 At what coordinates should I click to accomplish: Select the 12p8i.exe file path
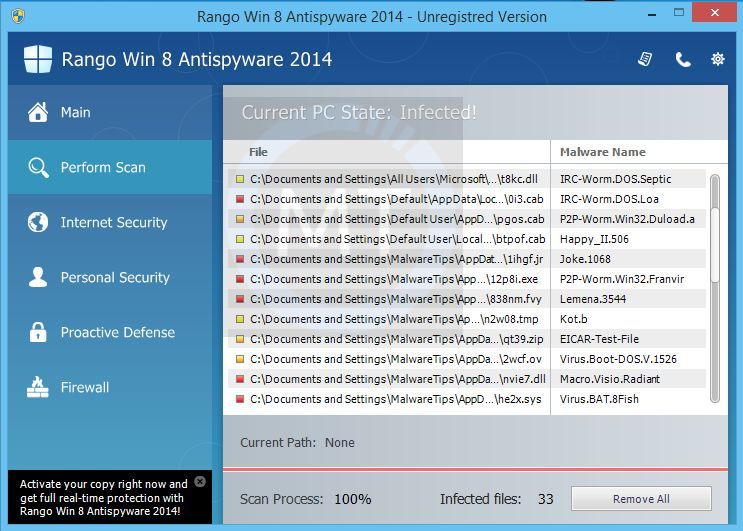click(394, 279)
